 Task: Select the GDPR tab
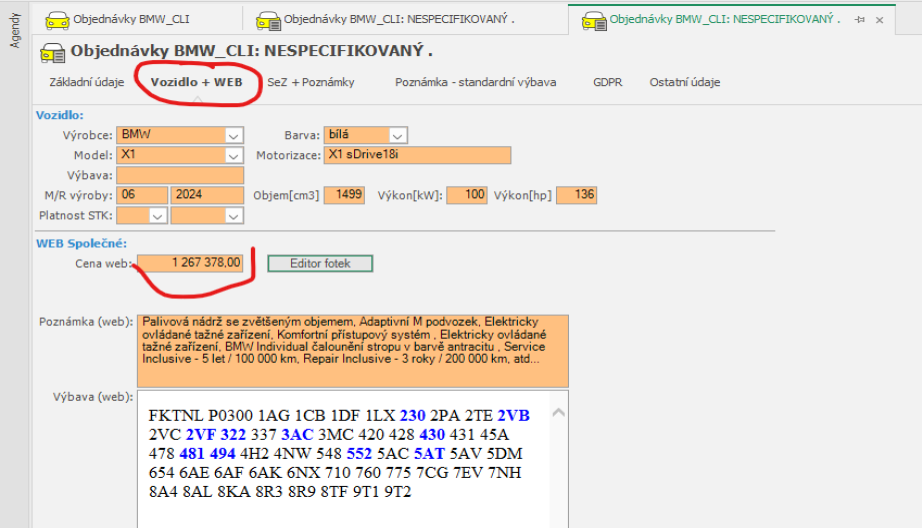click(607, 82)
